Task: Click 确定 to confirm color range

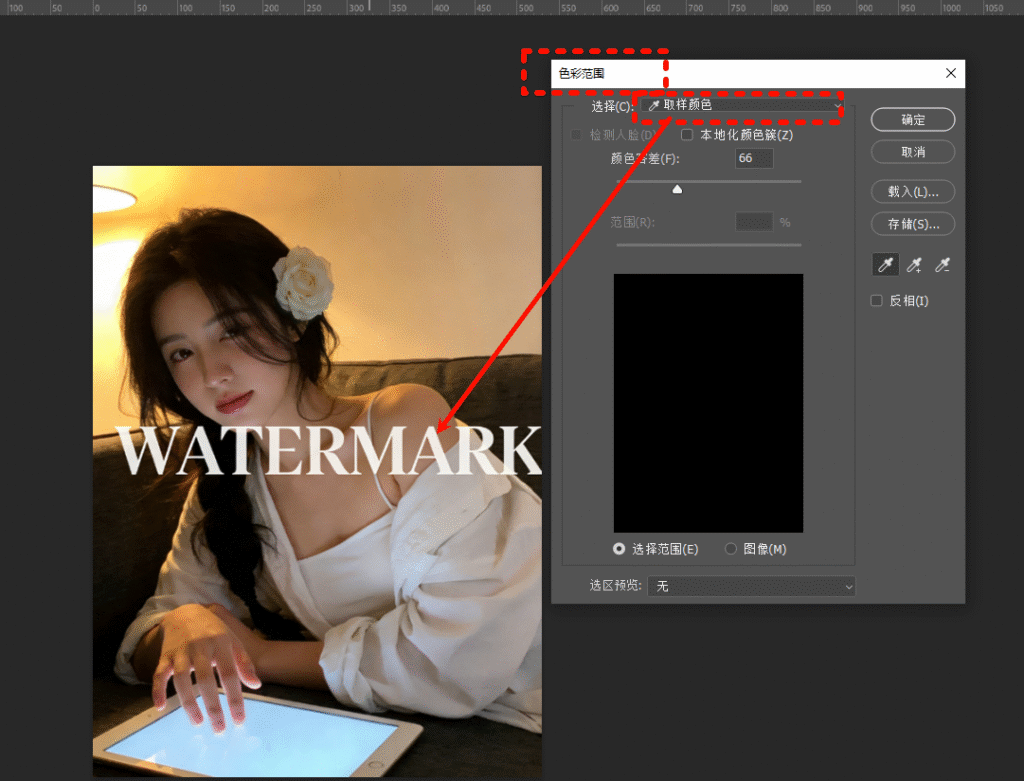Action: tap(913, 120)
